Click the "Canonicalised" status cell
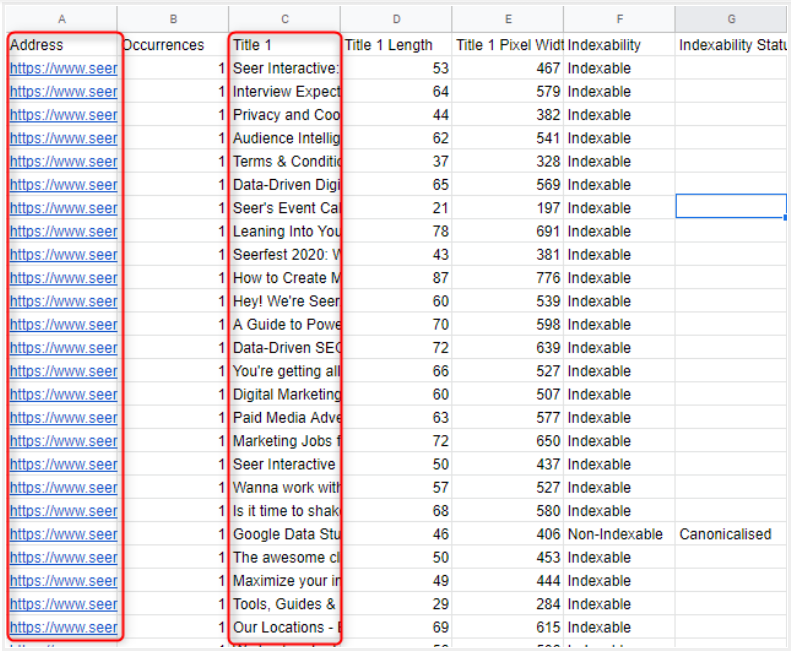This screenshot has height=657, width=791. [725, 534]
